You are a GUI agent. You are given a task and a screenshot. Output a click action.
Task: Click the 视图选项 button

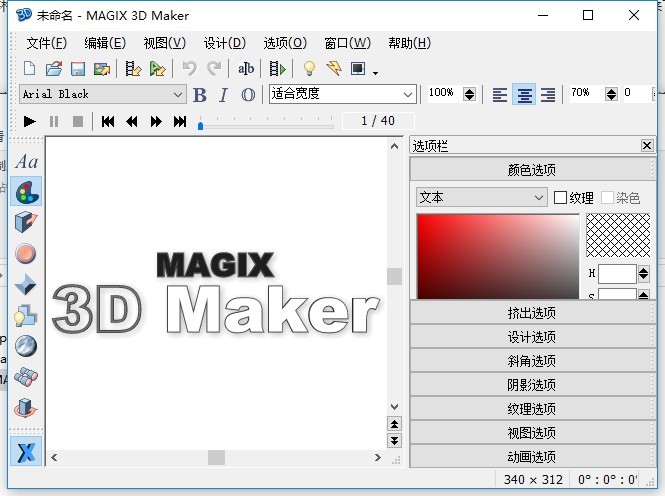[532, 433]
